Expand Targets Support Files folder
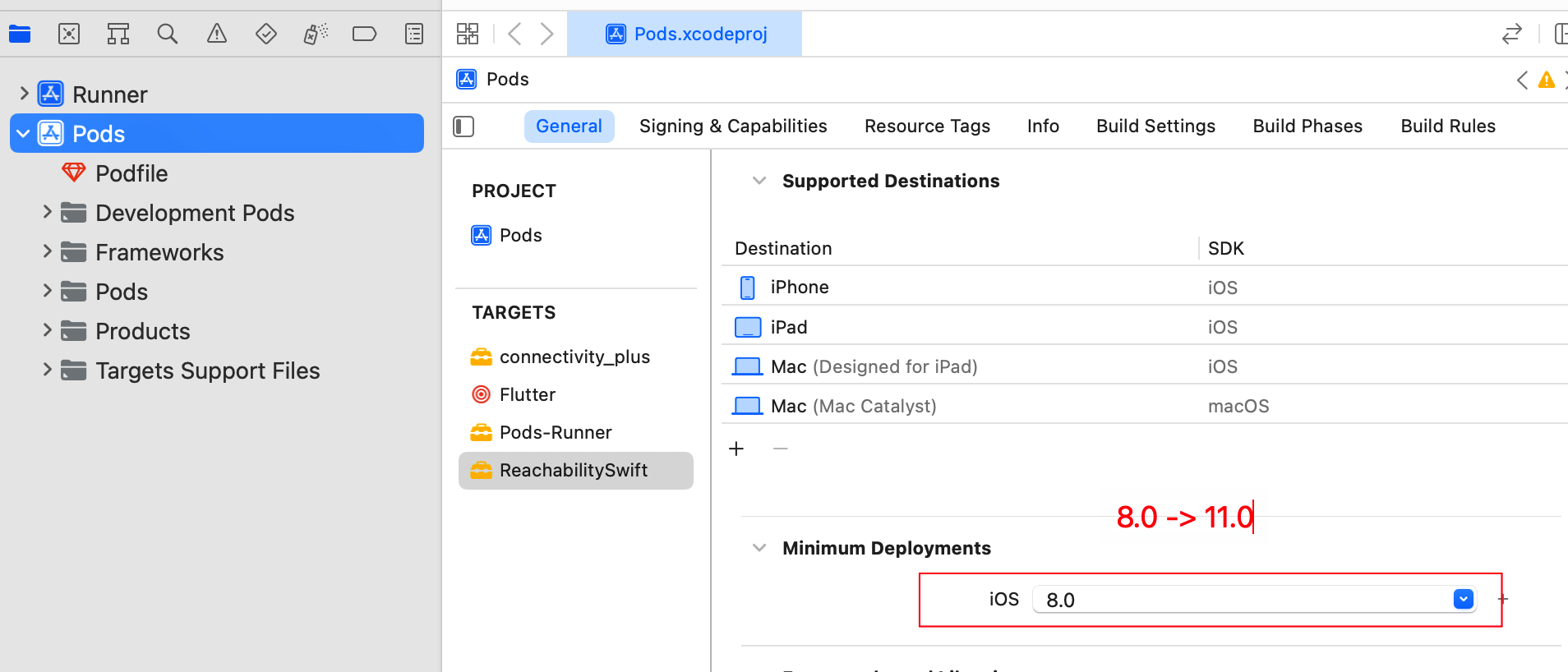 (47, 370)
